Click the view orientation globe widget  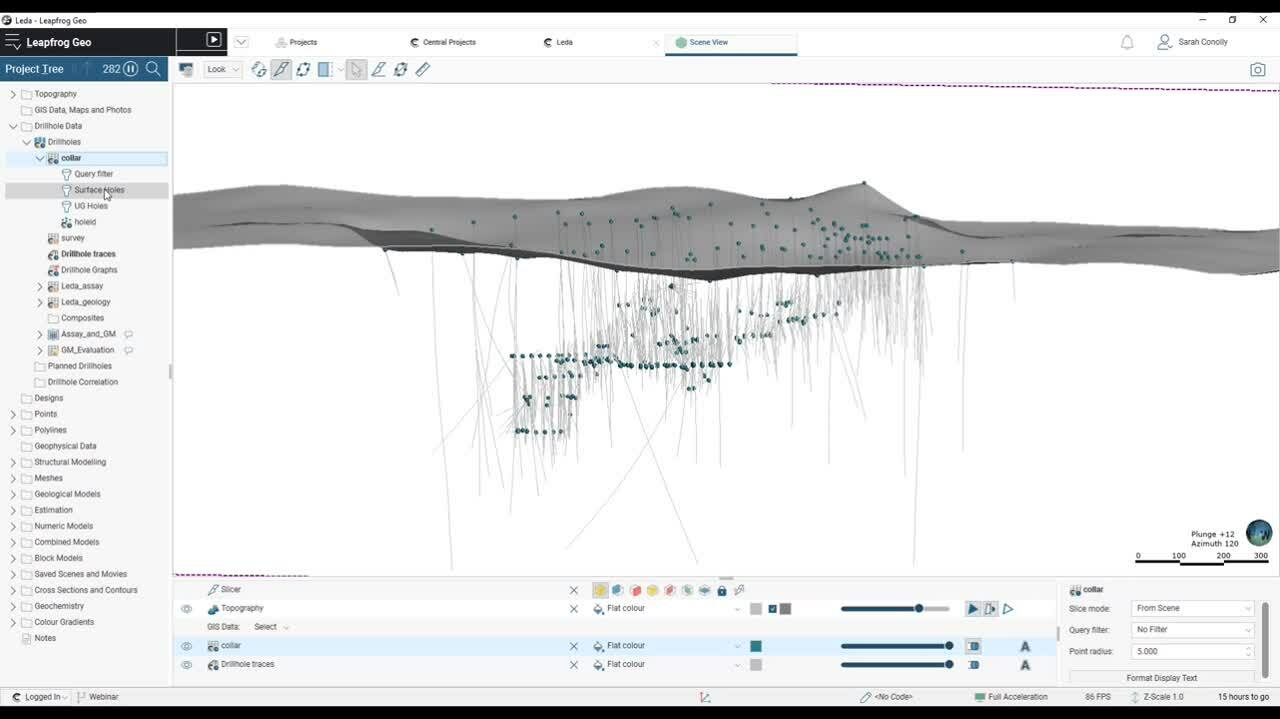(1259, 533)
